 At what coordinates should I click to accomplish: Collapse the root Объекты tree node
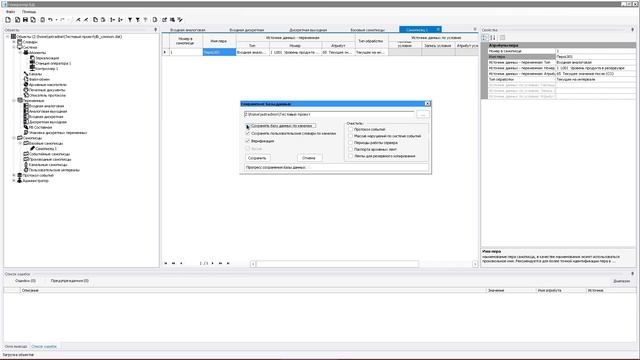tap(8, 37)
